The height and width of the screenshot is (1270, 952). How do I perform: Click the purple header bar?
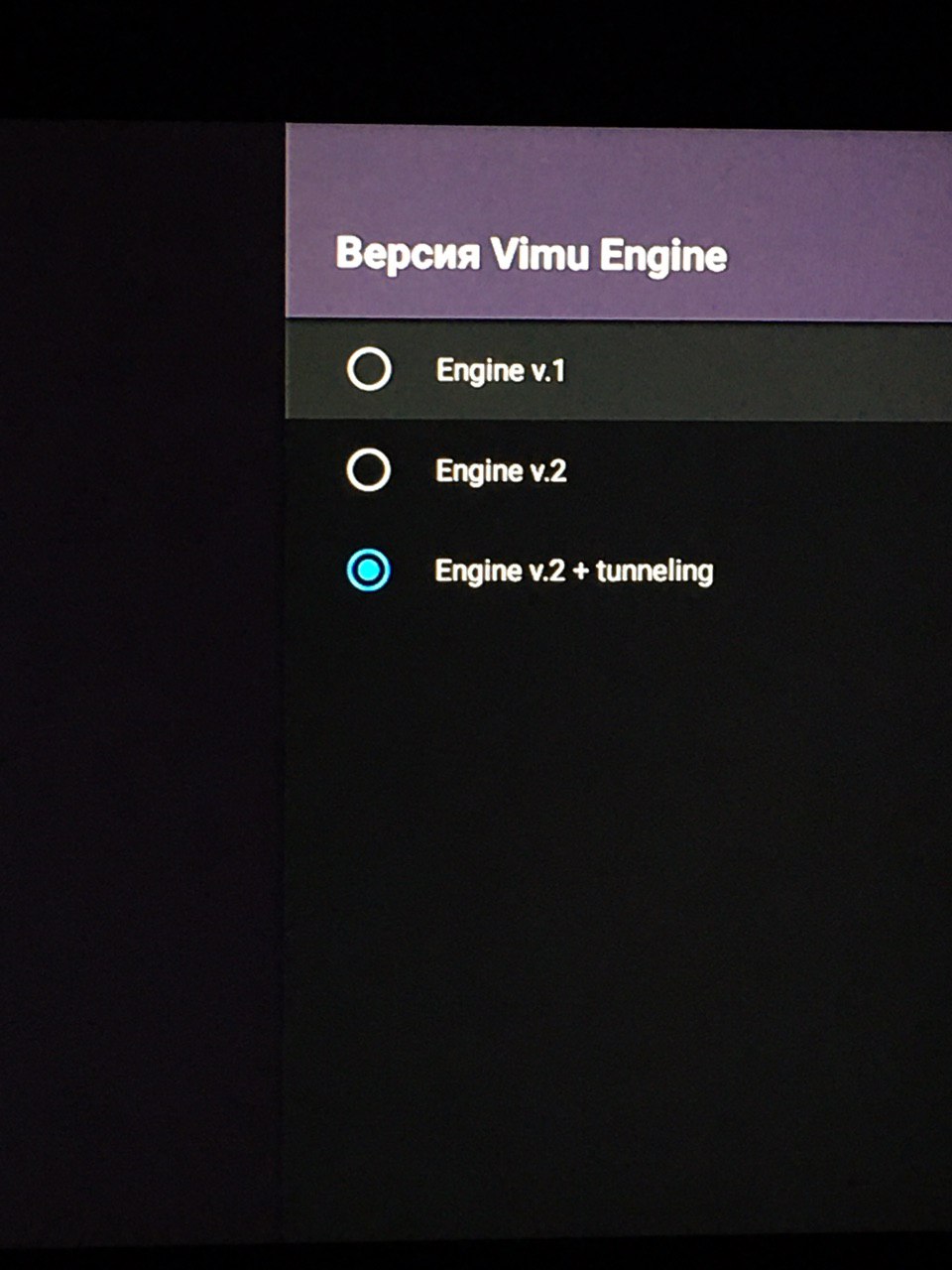tap(619, 222)
